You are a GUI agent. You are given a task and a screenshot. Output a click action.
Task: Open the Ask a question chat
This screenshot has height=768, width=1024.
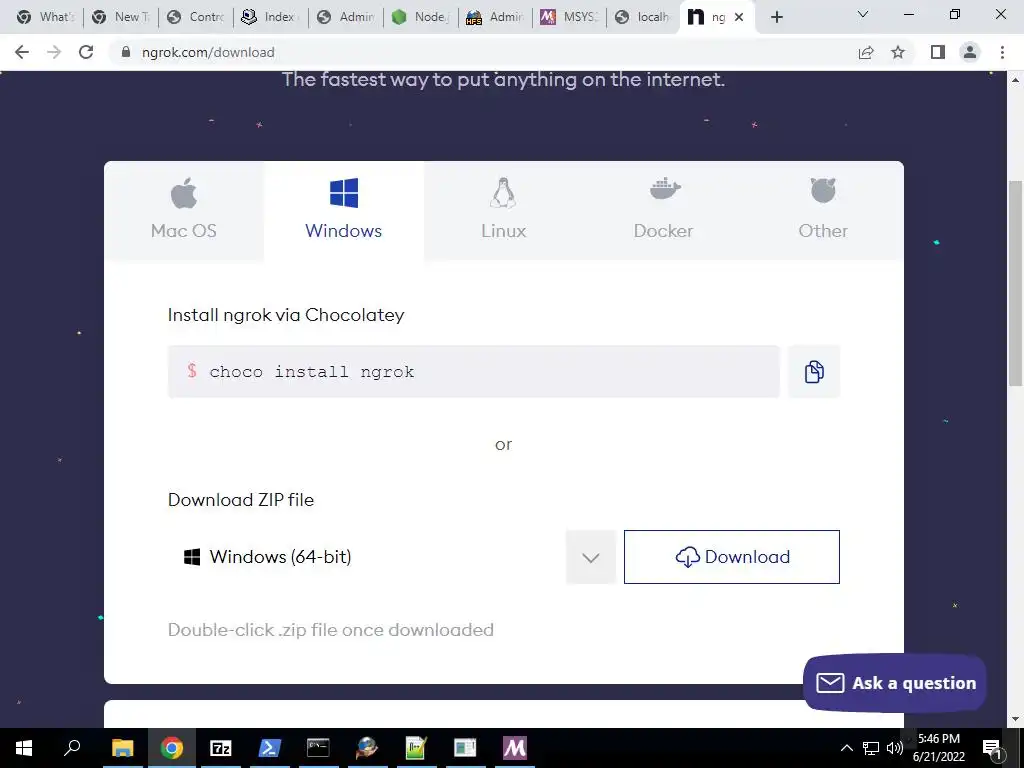coord(895,683)
